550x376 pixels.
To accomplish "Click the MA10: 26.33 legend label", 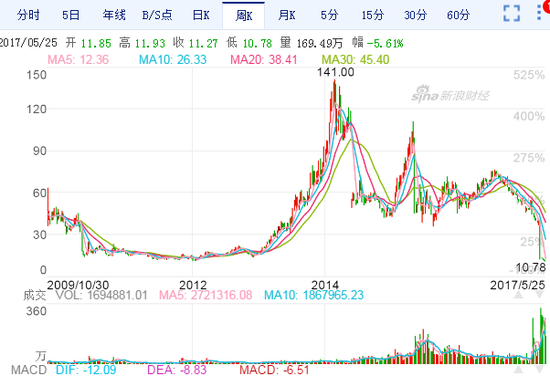I will tap(173, 60).
